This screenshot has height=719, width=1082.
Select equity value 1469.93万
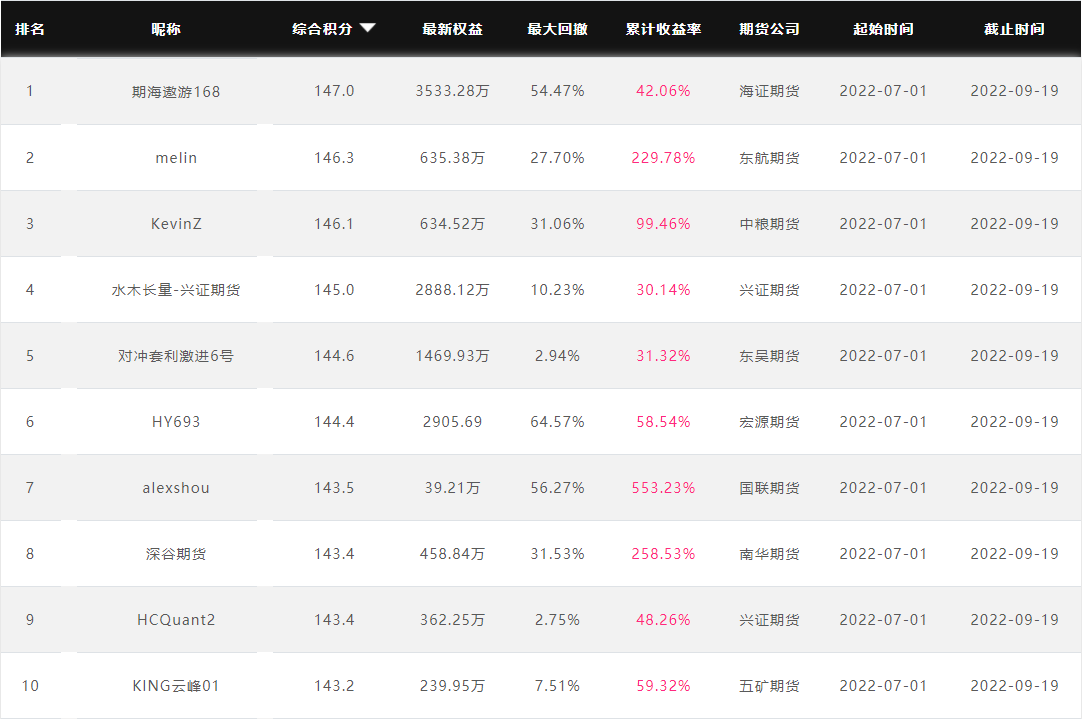click(x=453, y=356)
